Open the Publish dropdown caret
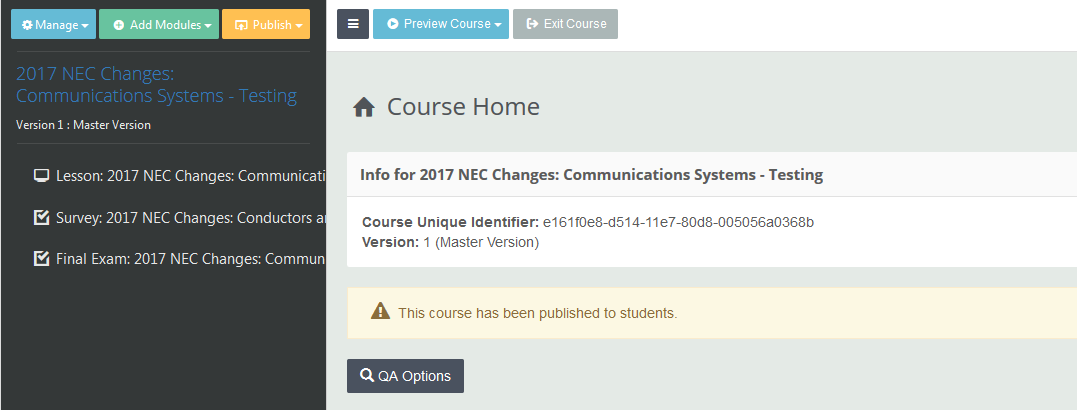This screenshot has width=1077, height=410. pyautogui.click(x=299, y=26)
